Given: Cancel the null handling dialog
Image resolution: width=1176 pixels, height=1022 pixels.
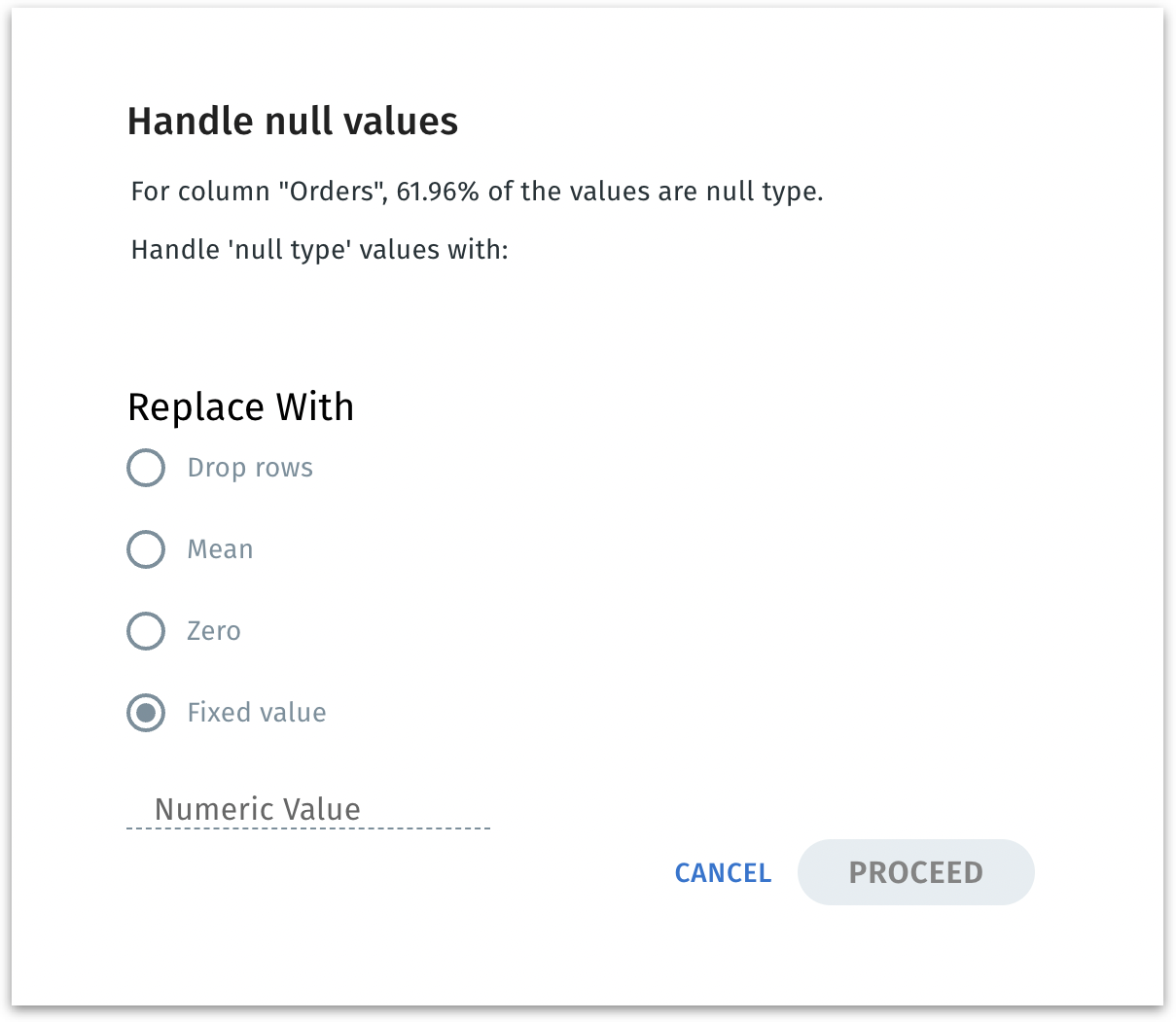Looking at the screenshot, I should pos(723,873).
